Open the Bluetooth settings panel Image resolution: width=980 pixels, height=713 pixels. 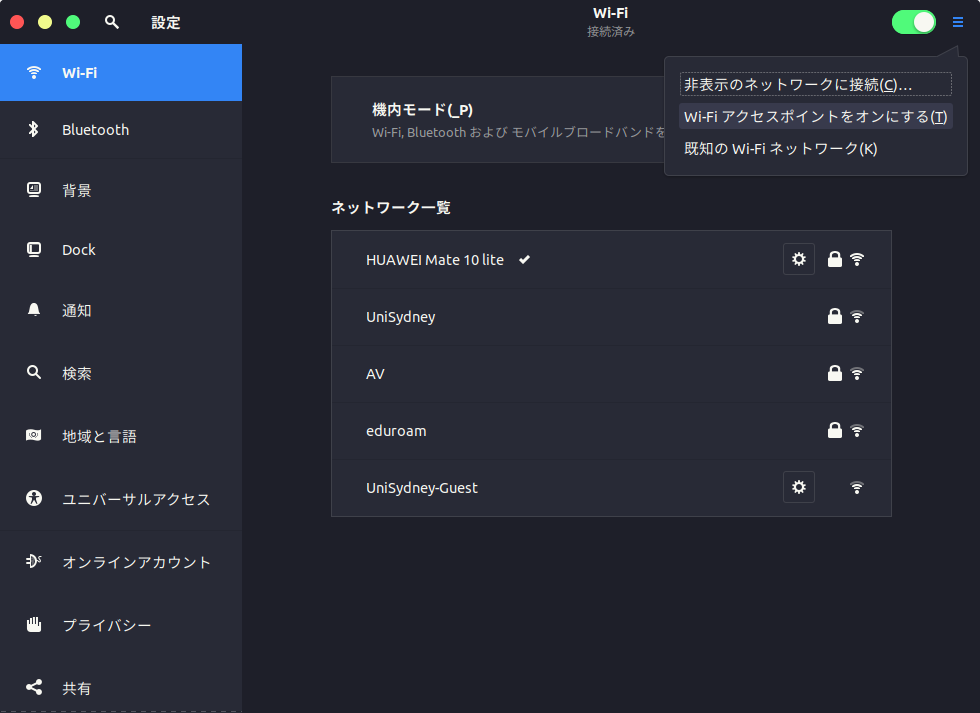tap(121, 130)
